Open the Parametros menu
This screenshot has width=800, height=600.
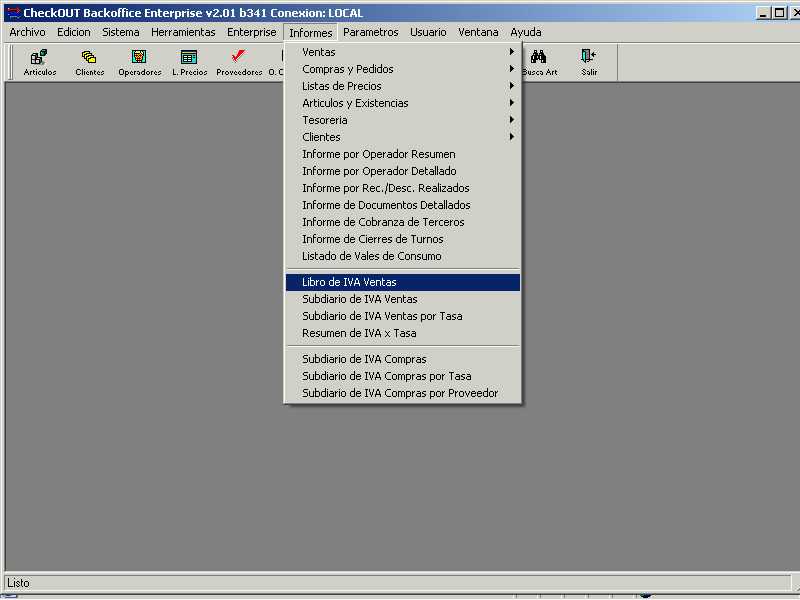(370, 32)
